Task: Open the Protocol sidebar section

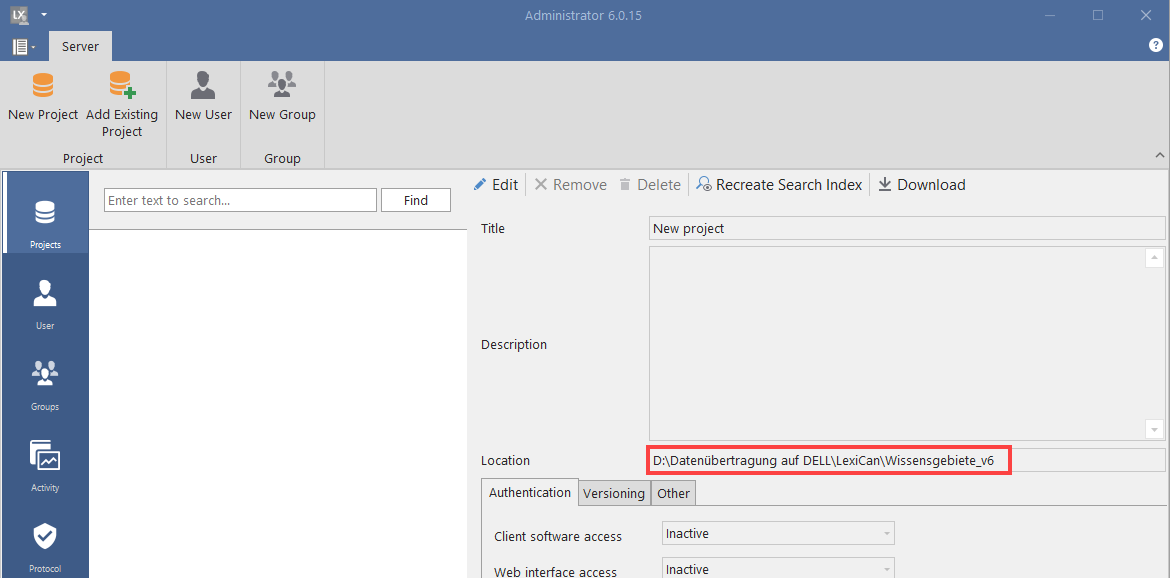Action: point(45,544)
